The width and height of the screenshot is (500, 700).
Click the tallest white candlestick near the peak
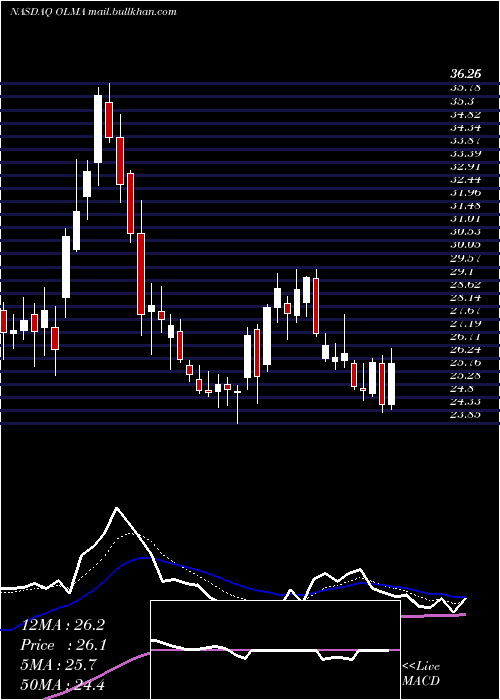point(98,129)
